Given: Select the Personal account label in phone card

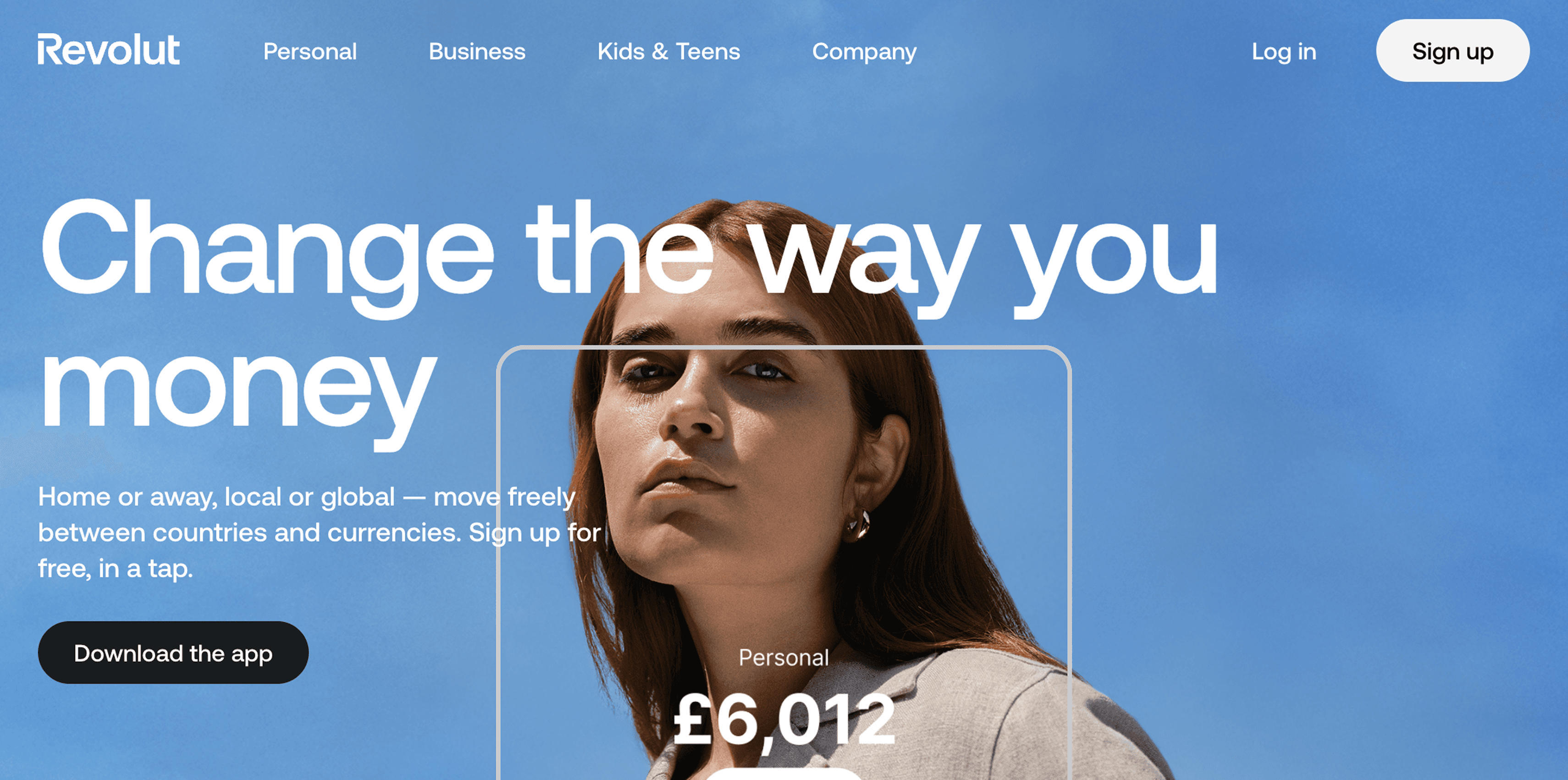Looking at the screenshot, I should click(x=784, y=658).
